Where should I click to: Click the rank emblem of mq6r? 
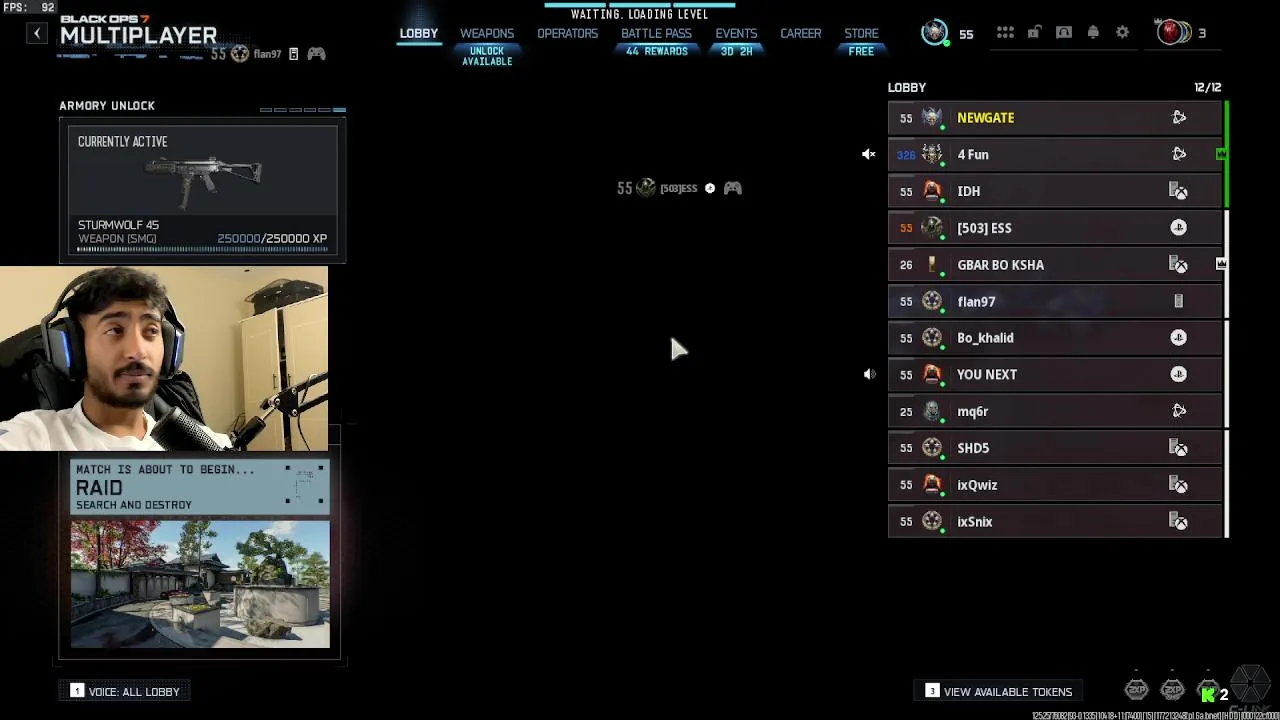click(932, 411)
